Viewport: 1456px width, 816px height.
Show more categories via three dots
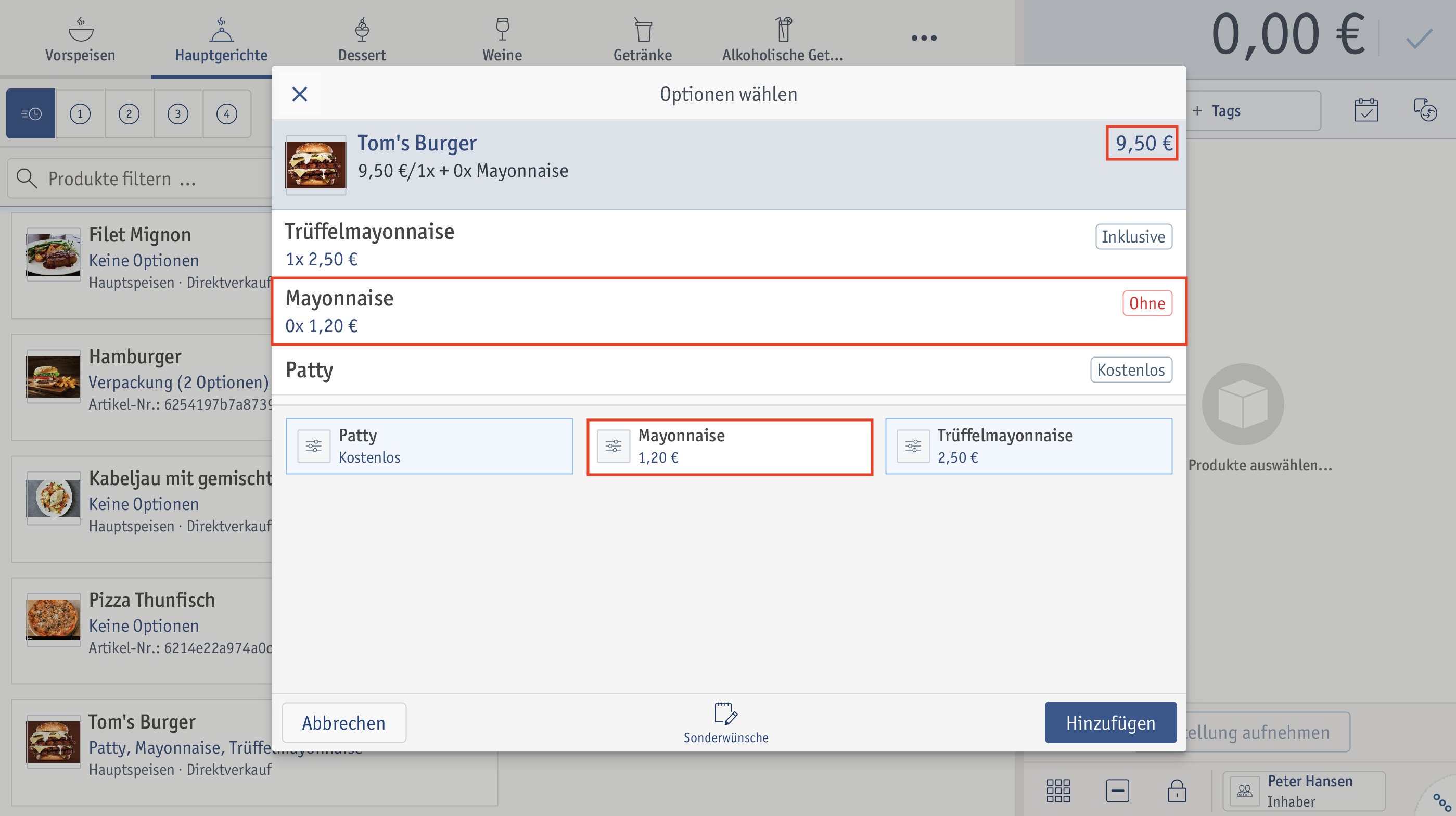coord(924,38)
